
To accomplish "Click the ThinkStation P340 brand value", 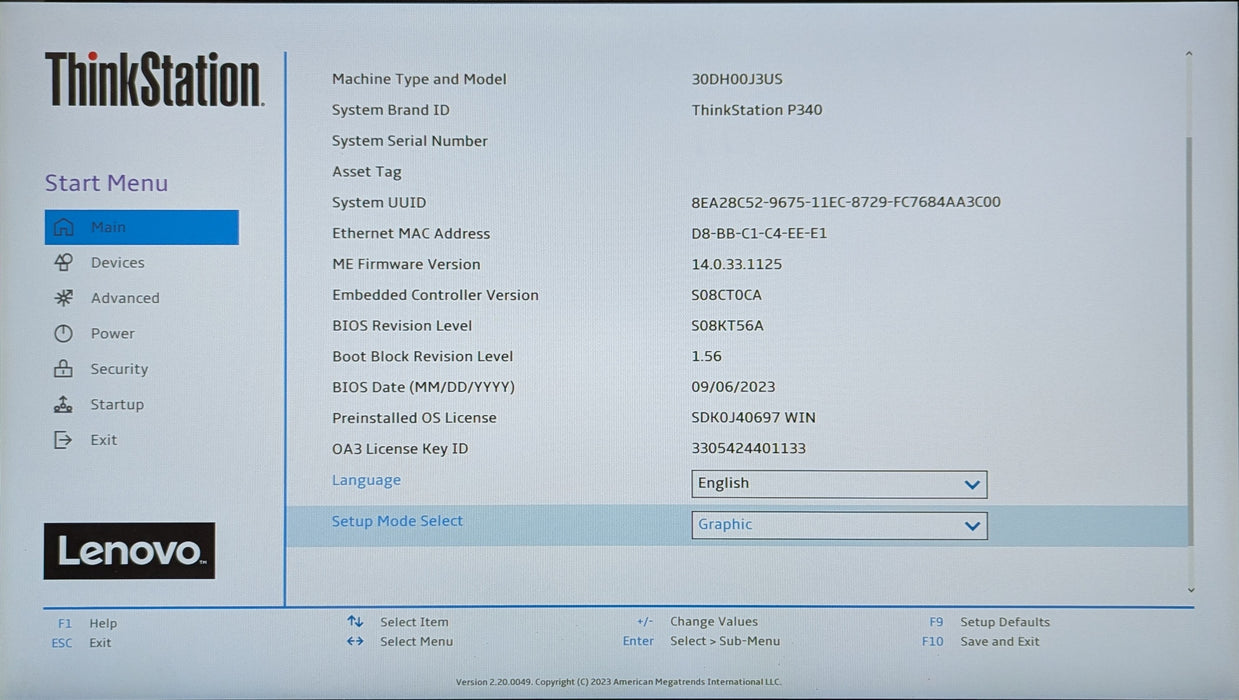I will (757, 110).
